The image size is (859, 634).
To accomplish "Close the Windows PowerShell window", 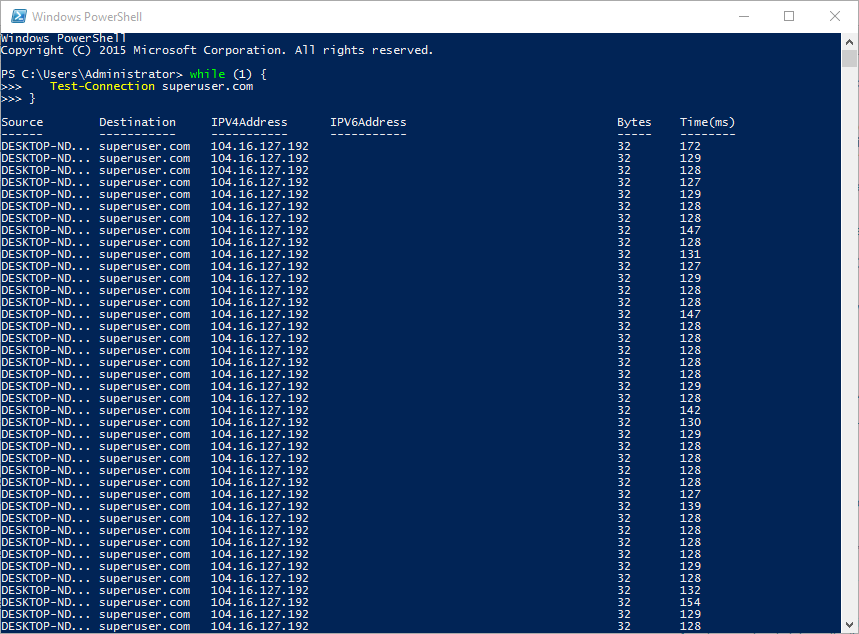I will pos(834,16).
